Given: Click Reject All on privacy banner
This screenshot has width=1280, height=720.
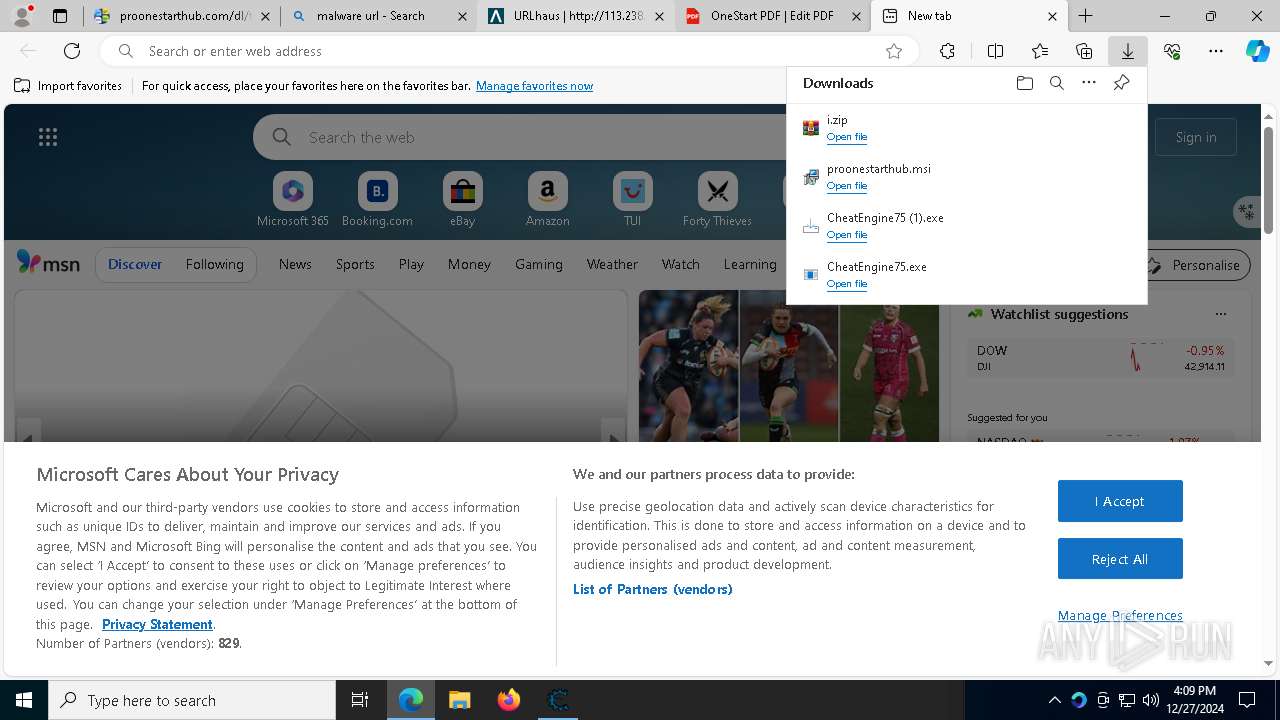Looking at the screenshot, I should 1120,559.
